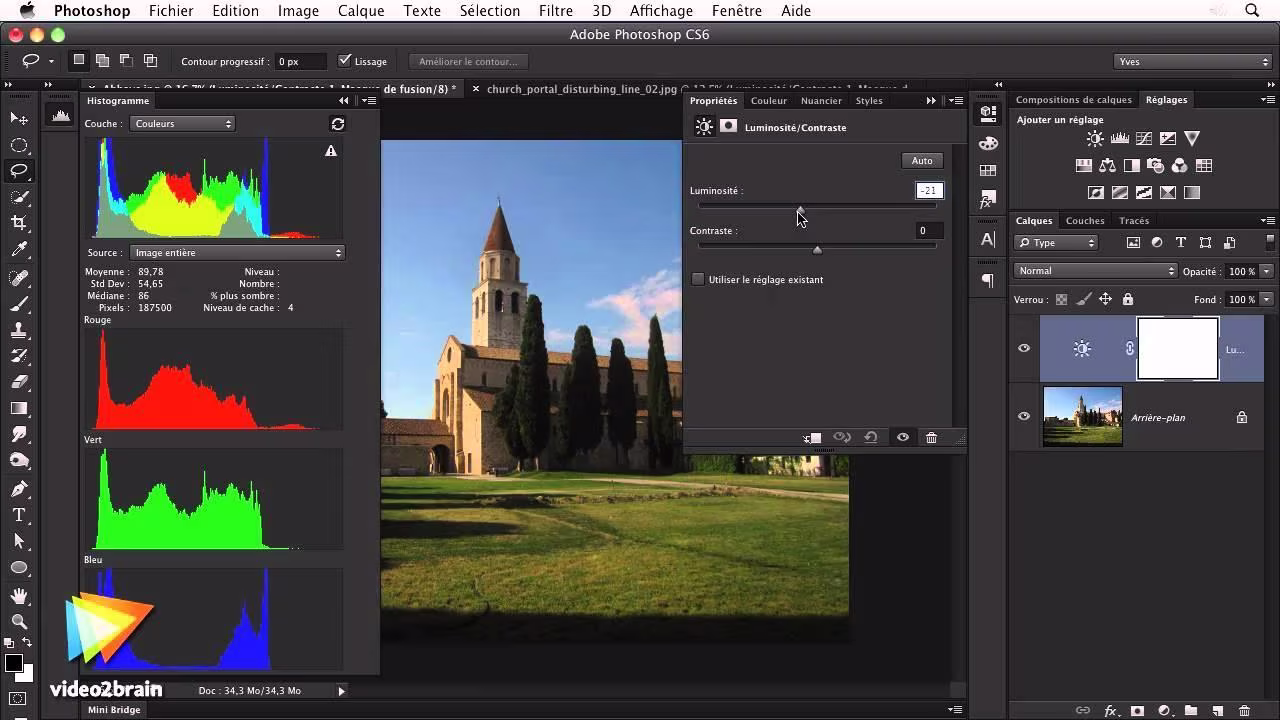Viewport: 1280px width, 720px height.
Task: Select the Zoom tool
Action: point(19,621)
